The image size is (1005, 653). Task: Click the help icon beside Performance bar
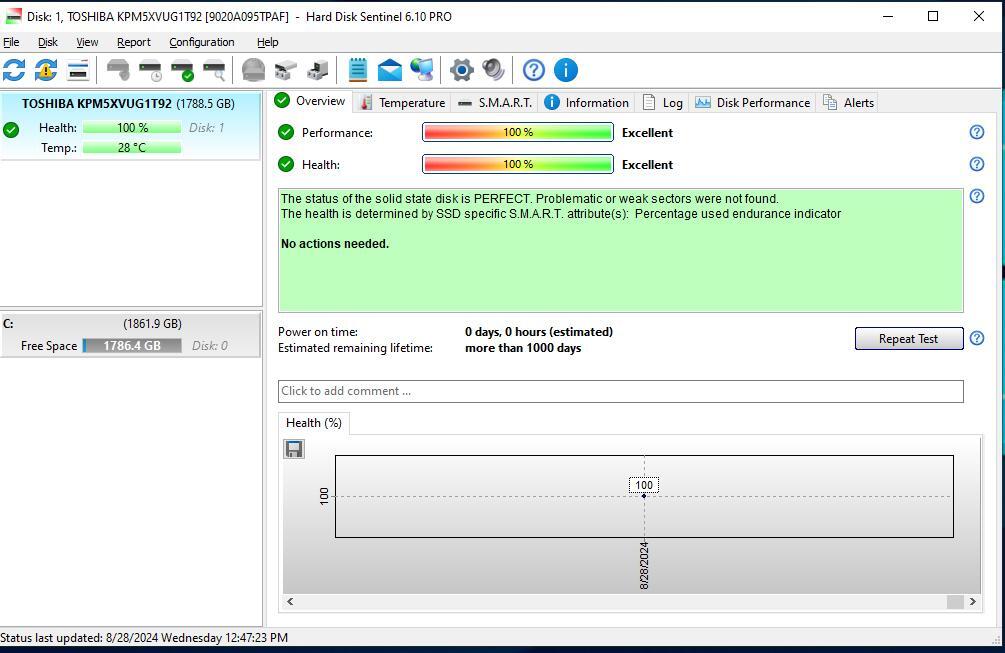(976, 132)
